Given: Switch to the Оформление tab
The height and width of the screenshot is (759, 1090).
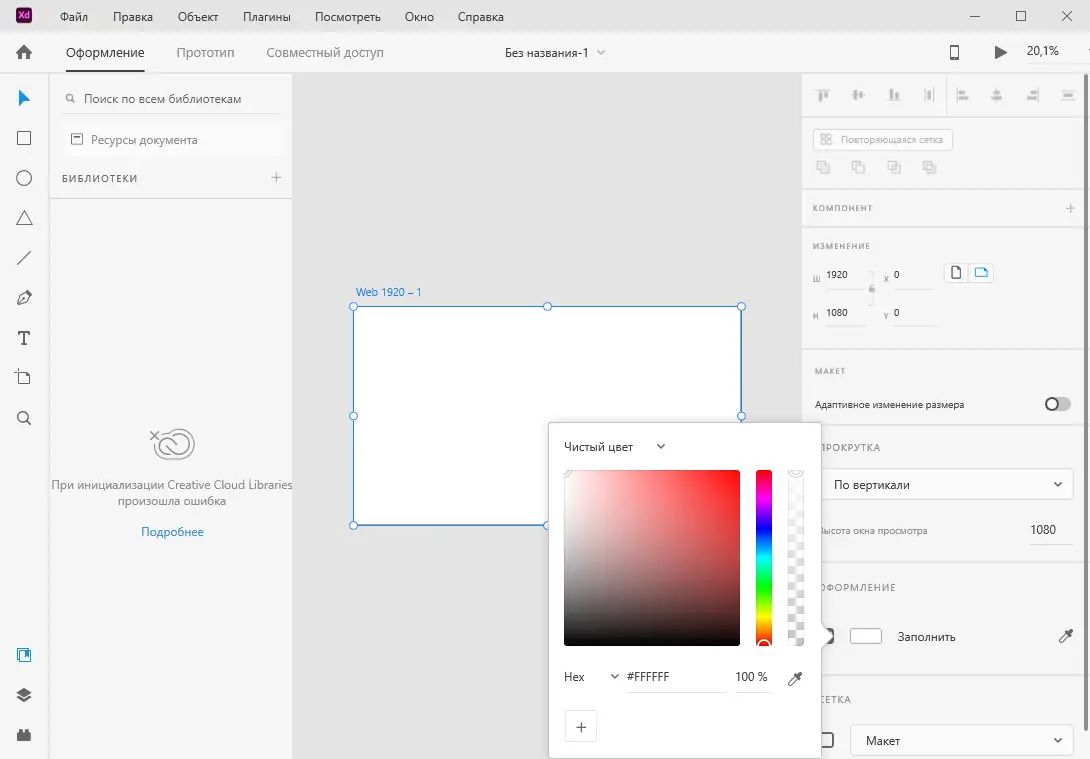Looking at the screenshot, I should (105, 52).
